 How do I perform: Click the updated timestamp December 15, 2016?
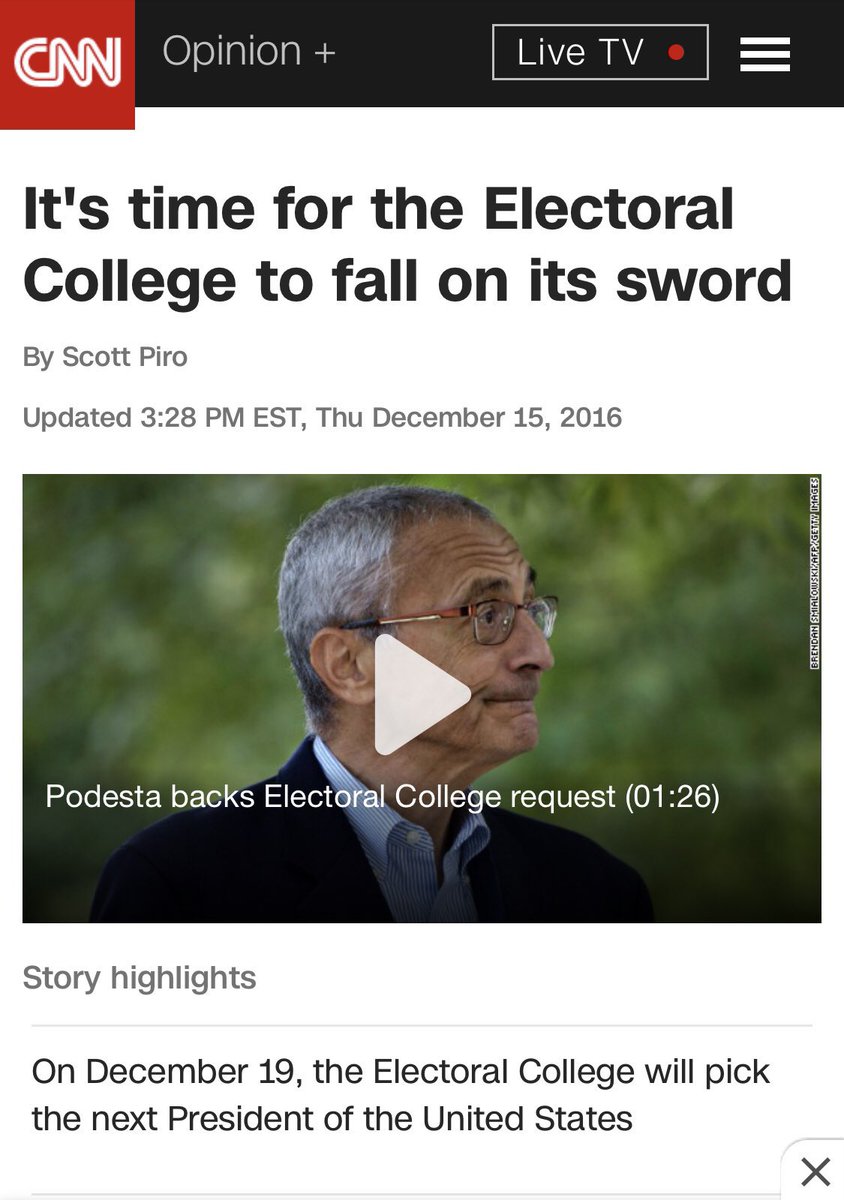tap(322, 417)
